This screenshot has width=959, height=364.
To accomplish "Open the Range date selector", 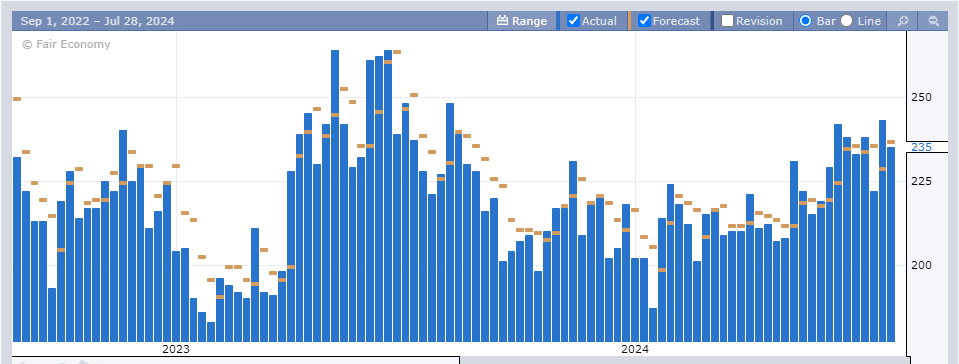I will pyautogui.click(x=522, y=21).
